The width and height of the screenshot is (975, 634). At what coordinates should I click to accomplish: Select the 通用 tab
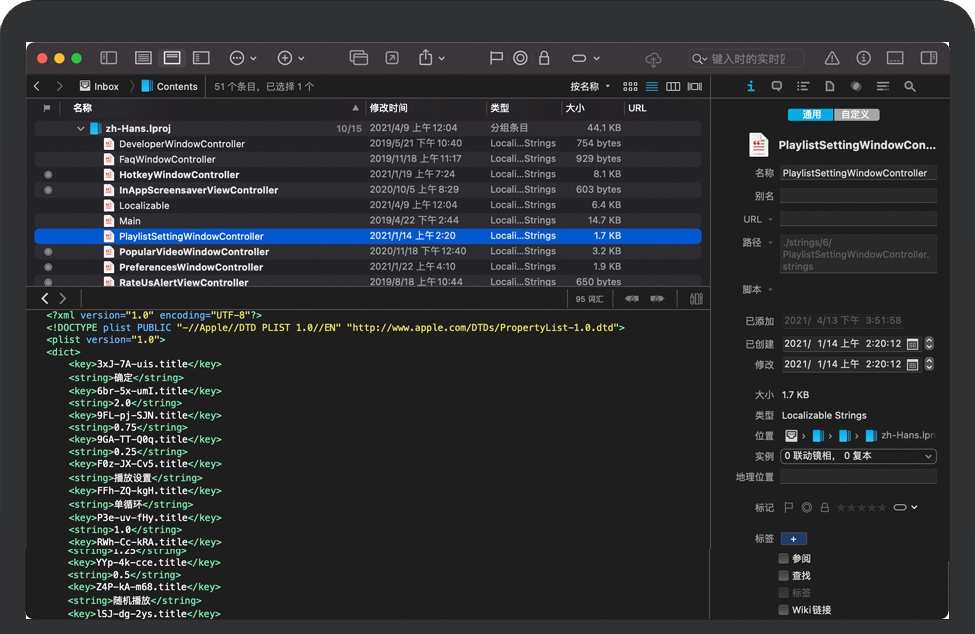click(811, 115)
